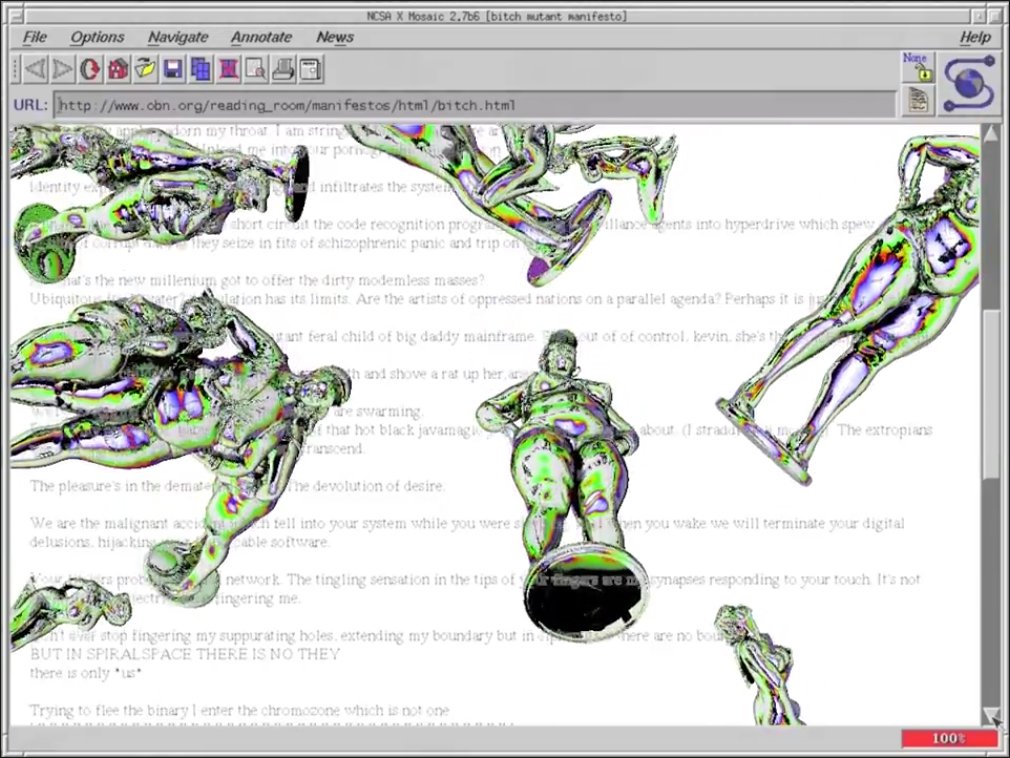Click the spinning globe Mosaic logo
The height and width of the screenshot is (758, 1010).
969,84
